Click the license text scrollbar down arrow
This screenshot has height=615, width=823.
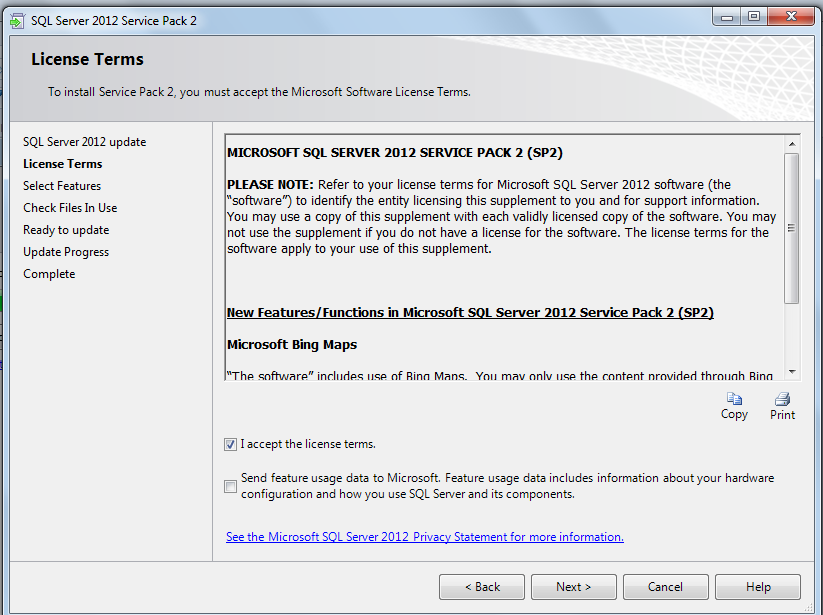pyautogui.click(x=792, y=372)
